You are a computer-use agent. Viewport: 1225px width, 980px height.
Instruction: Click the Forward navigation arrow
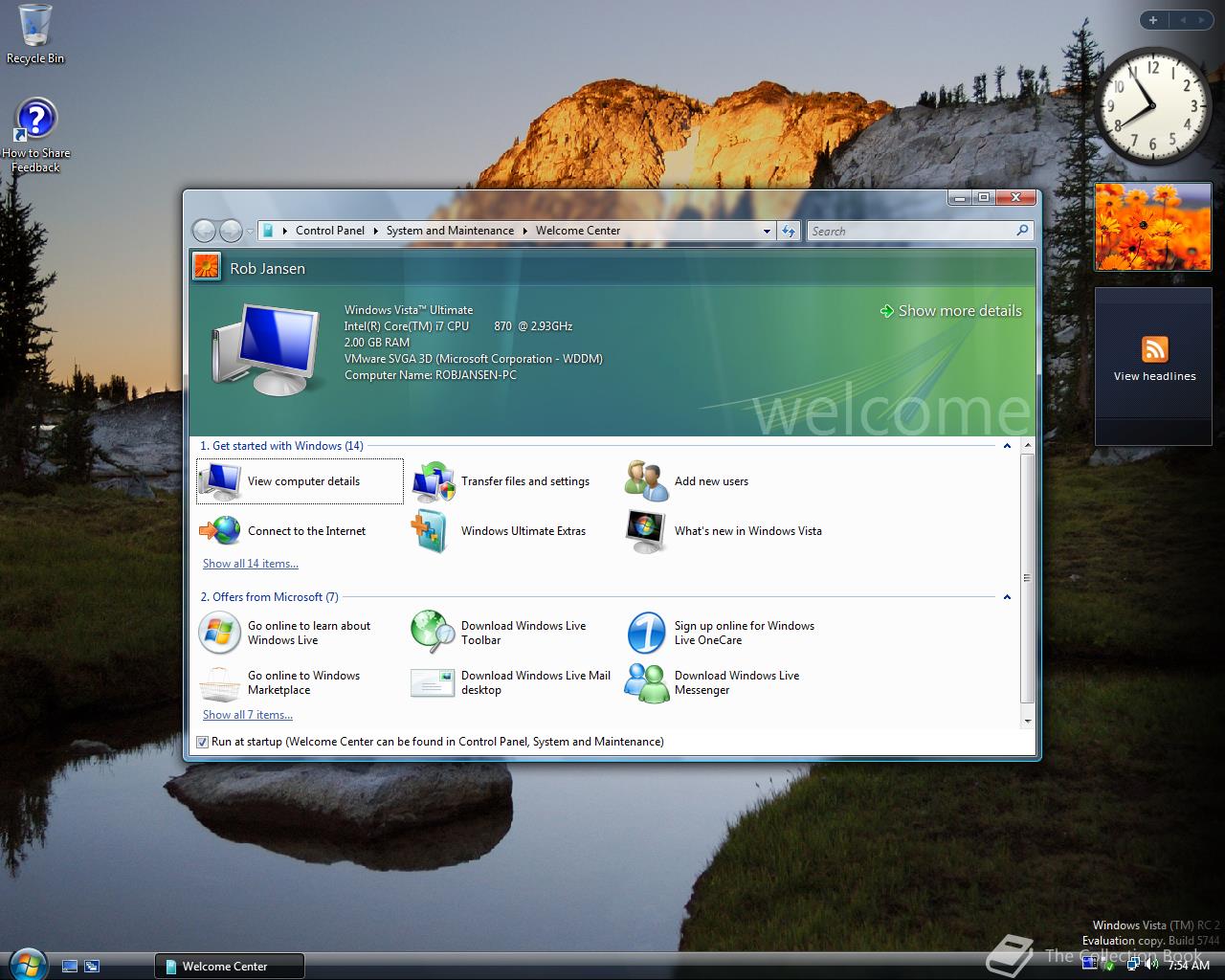click(x=231, y=231)
